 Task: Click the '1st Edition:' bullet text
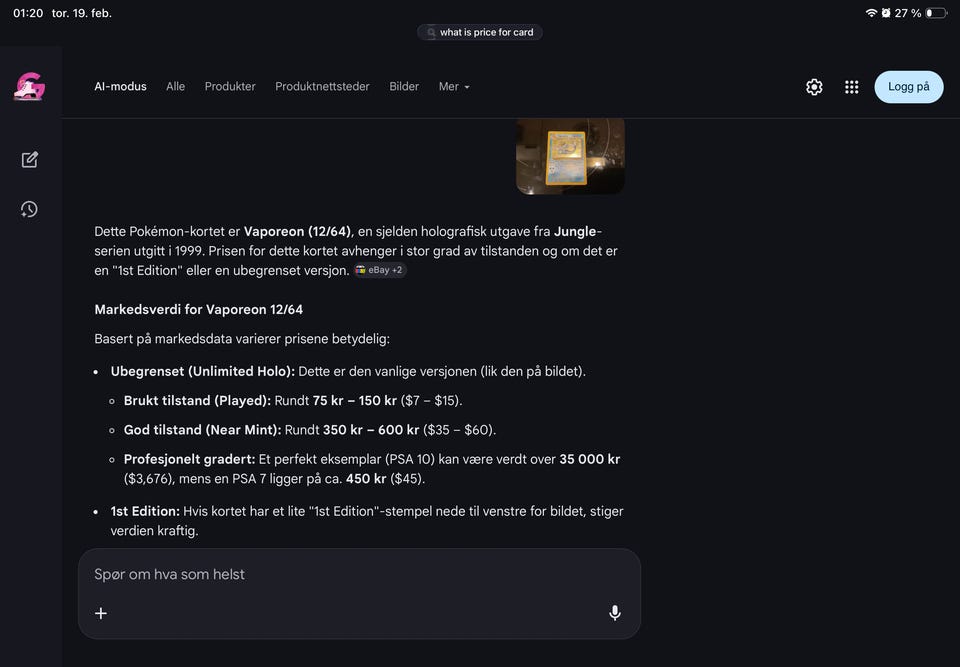tap(145, 511)
